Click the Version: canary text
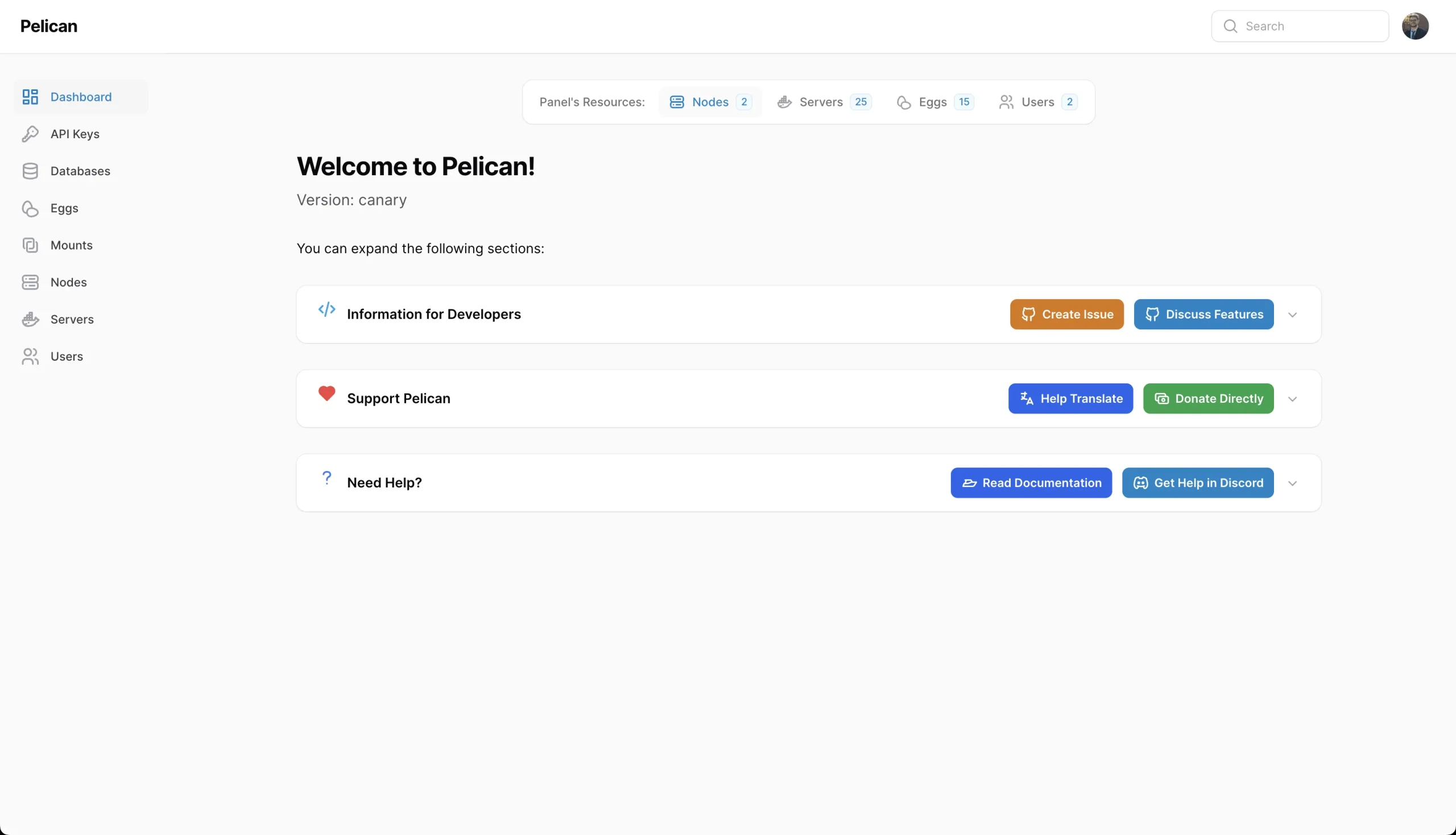Screen dimensions: 1456x835 click(351, 200)
